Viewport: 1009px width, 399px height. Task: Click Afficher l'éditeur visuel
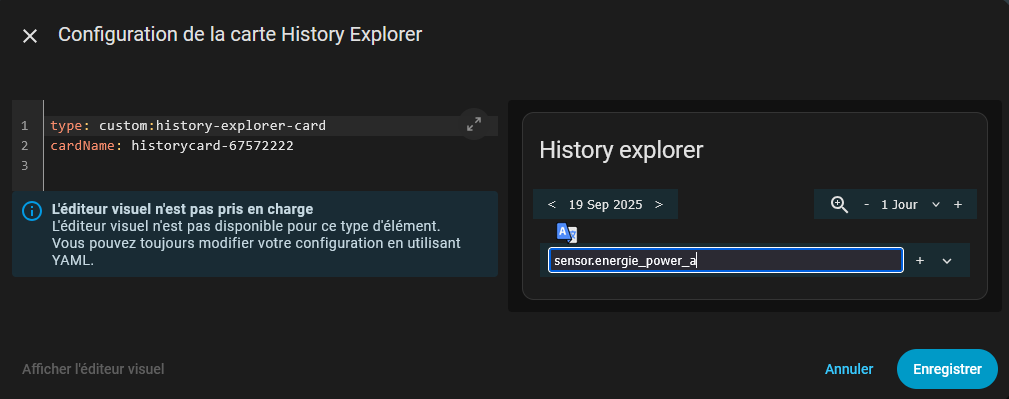pos(93,369)
